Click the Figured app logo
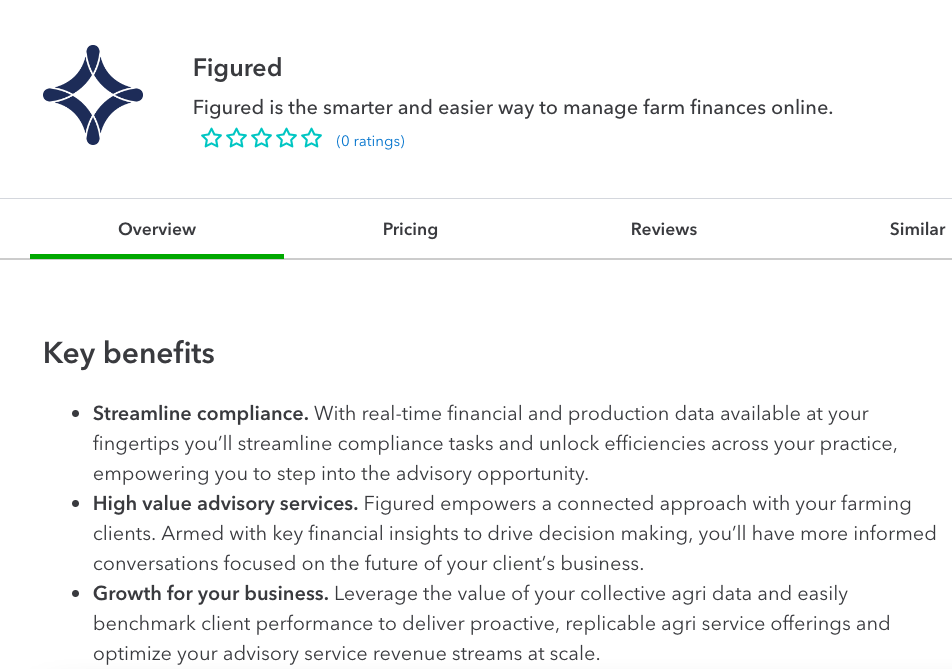The height and width of the screenshot is (669, 952). click(93, 95)
